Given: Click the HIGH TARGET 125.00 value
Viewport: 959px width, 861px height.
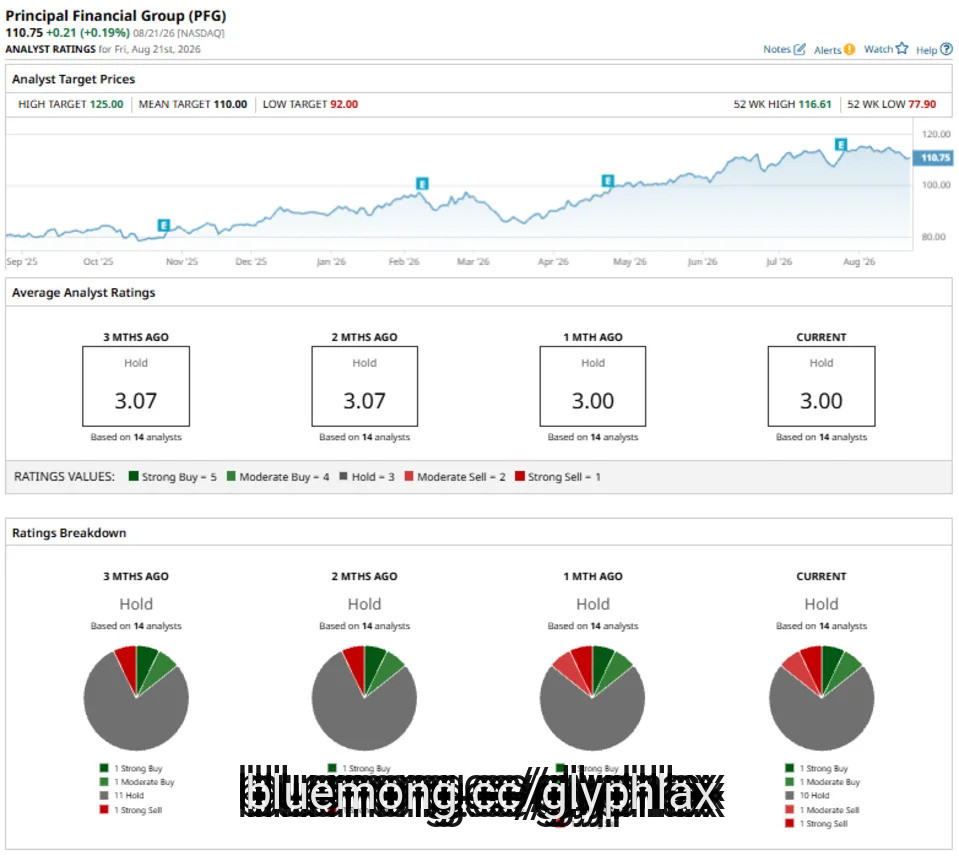Looking at the screenshot, I should (106, 104).
